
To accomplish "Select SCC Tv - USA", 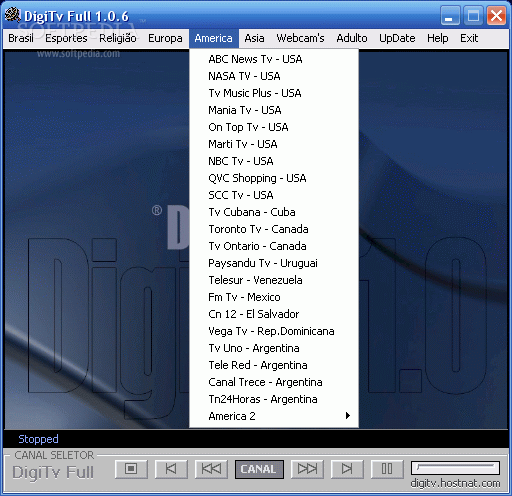I will click(x=274, y=195).
